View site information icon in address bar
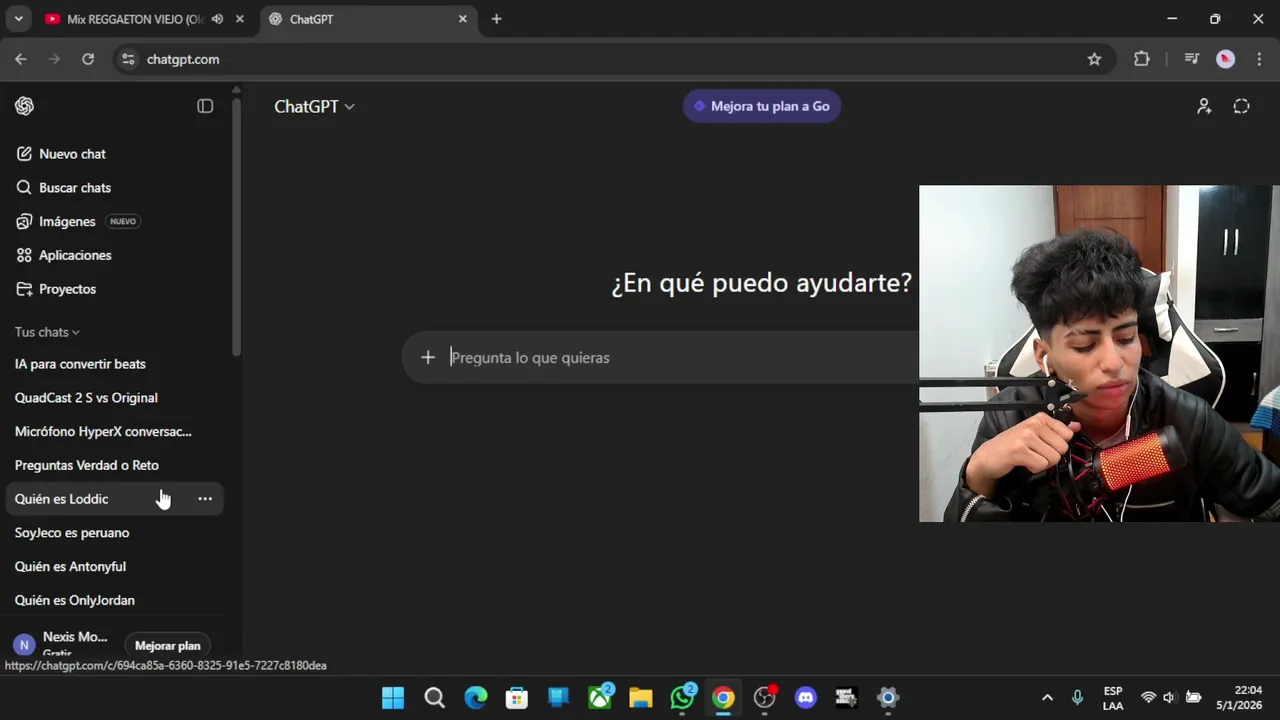Screen dimensions: 1280x720 tap(128, 59)
